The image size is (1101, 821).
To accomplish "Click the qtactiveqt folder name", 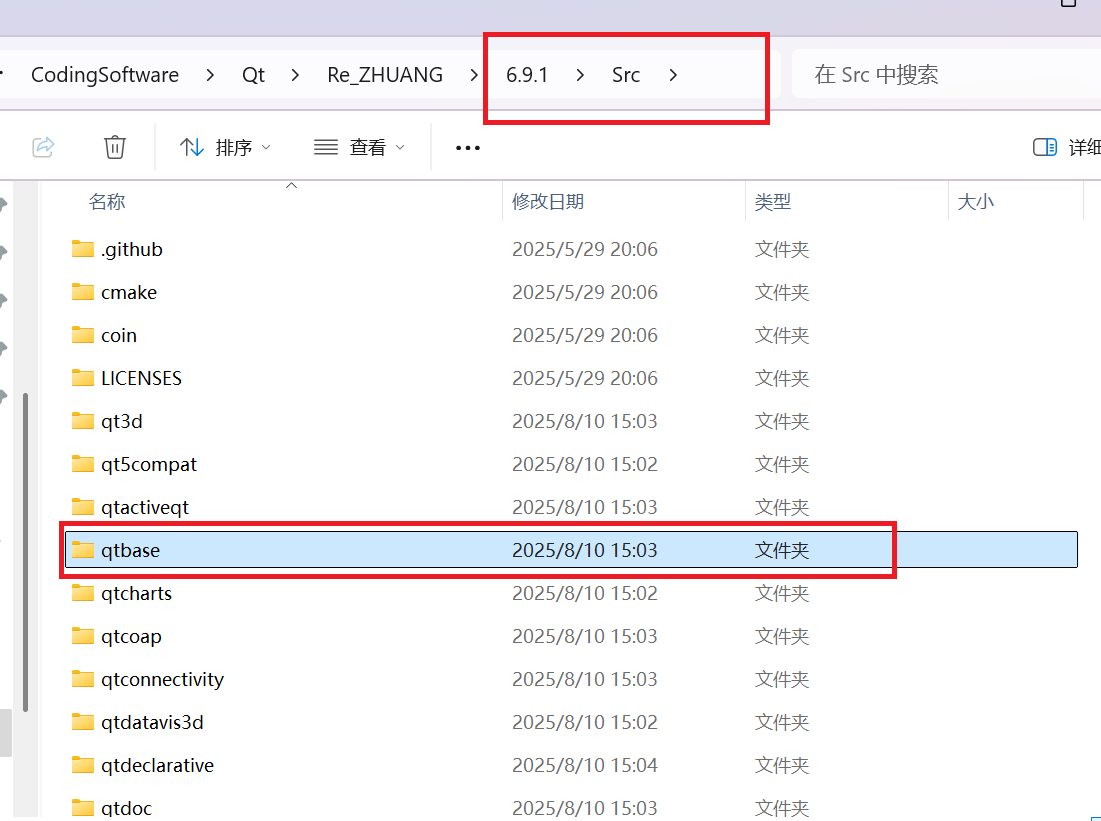I will click(x=145, y=507).
